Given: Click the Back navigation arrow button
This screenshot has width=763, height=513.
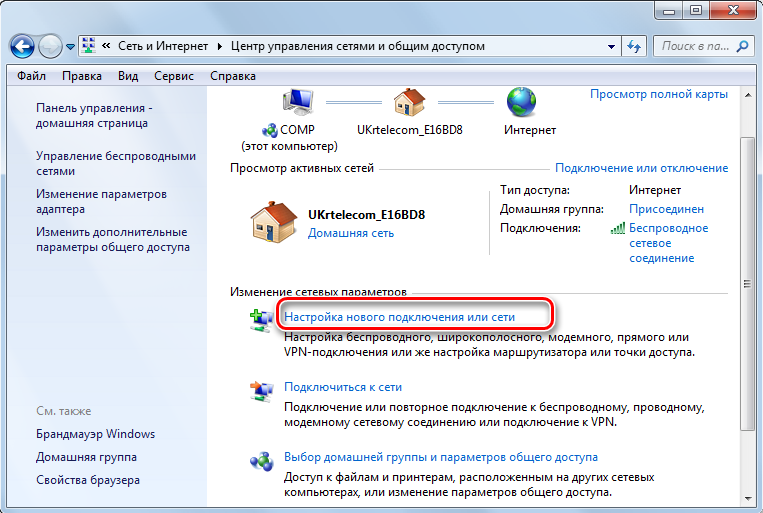Looking at the screenshot, I should click(x=22, y=47).
